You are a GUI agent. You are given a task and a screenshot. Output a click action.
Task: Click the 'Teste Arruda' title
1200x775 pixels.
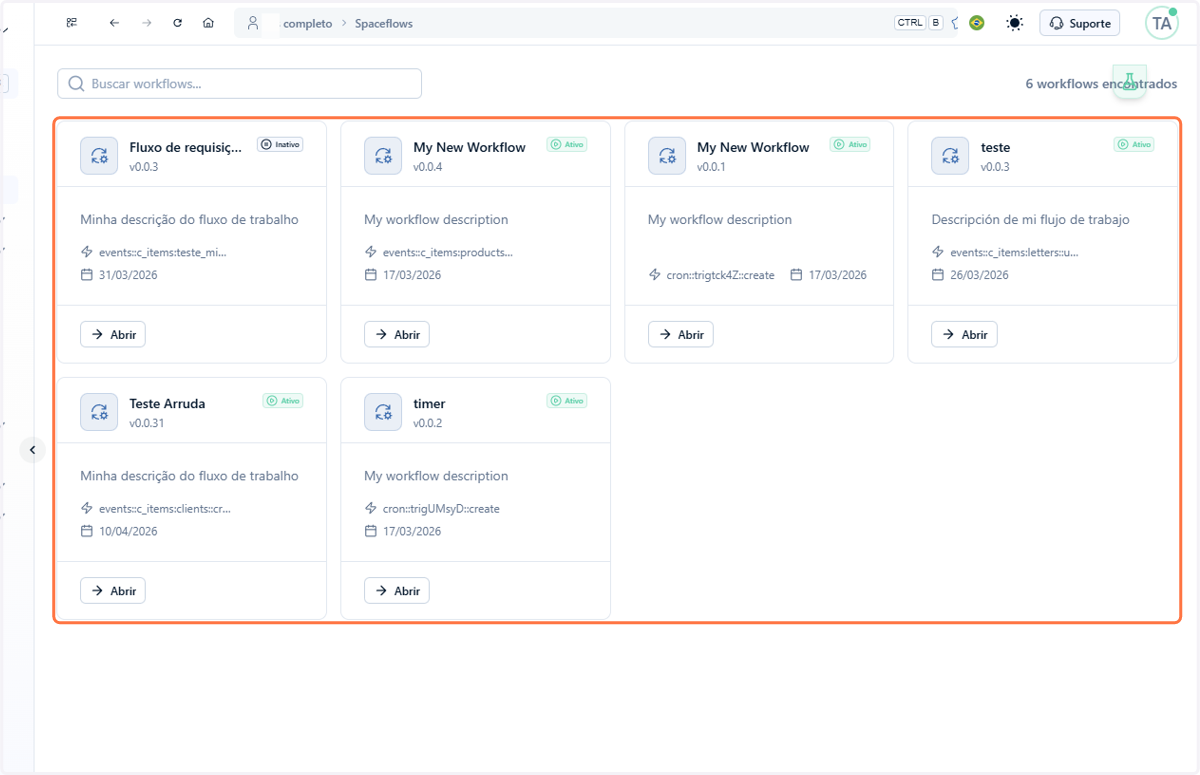coord(167,404)
